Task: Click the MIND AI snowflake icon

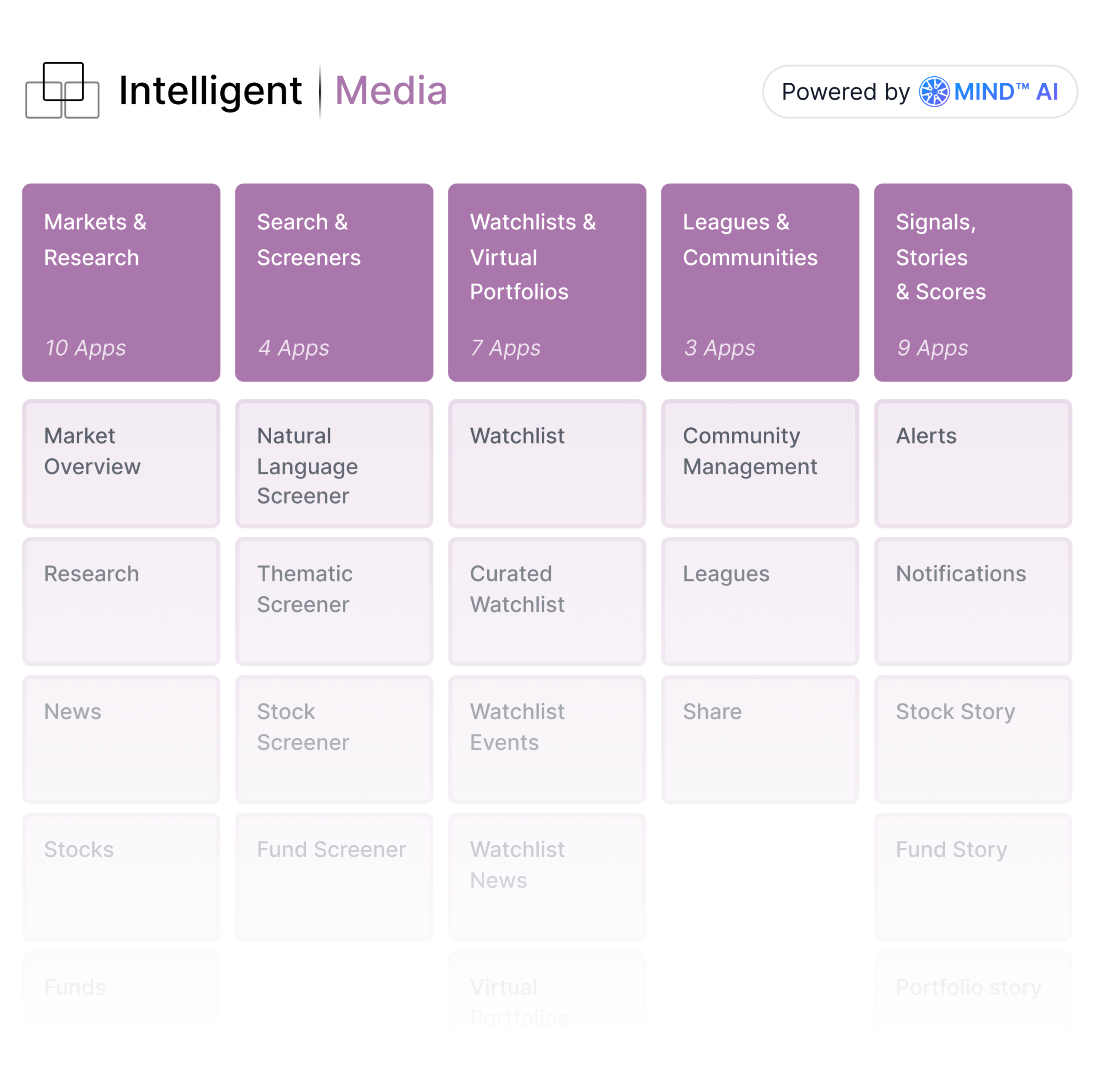Action: click(934, 91)
